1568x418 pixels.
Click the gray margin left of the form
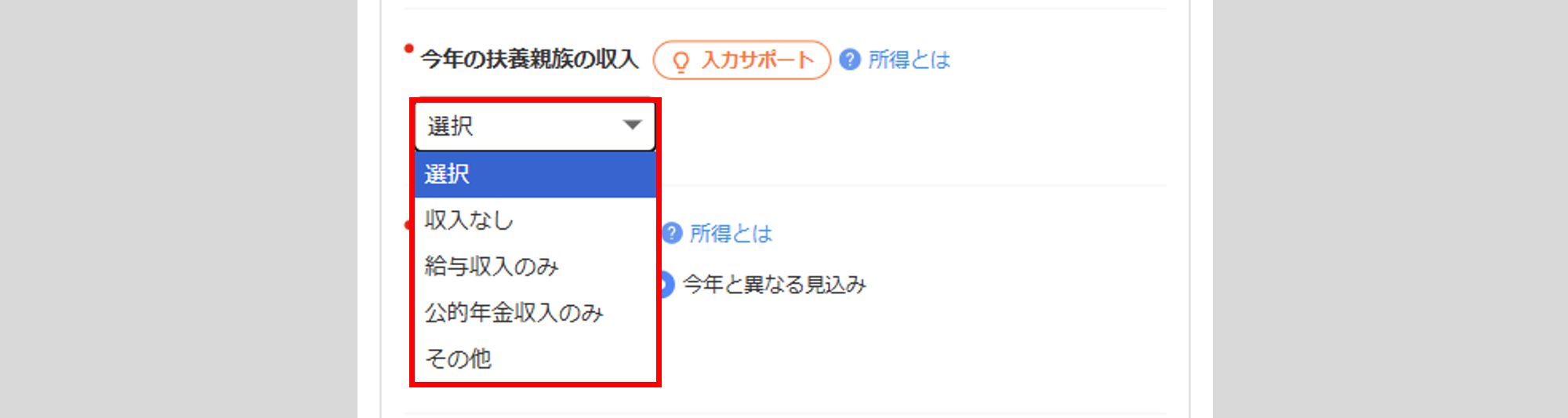click(x=179, y=209)
